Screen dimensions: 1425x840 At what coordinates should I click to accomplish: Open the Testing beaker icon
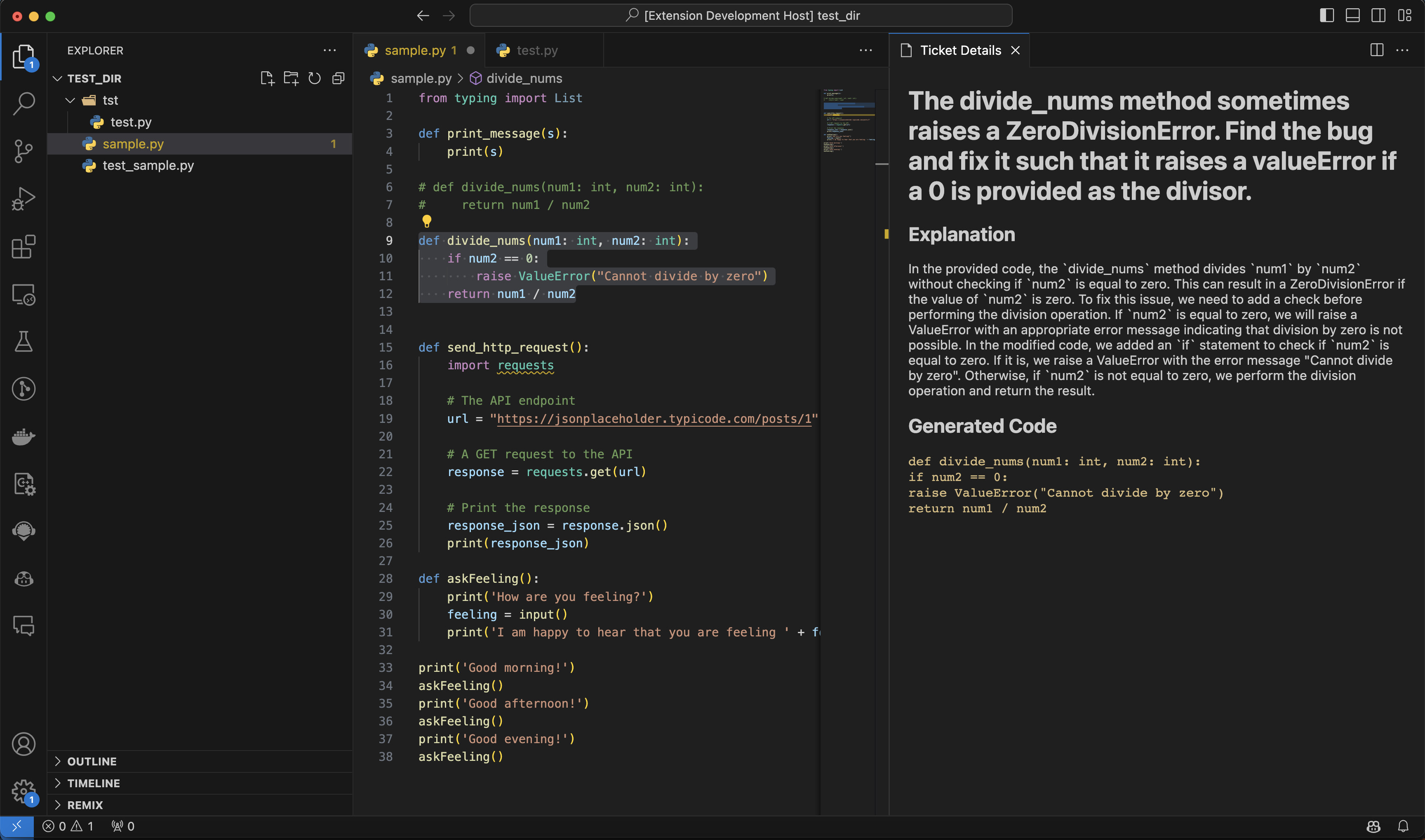pyautogui.click(x=23, y=341)
